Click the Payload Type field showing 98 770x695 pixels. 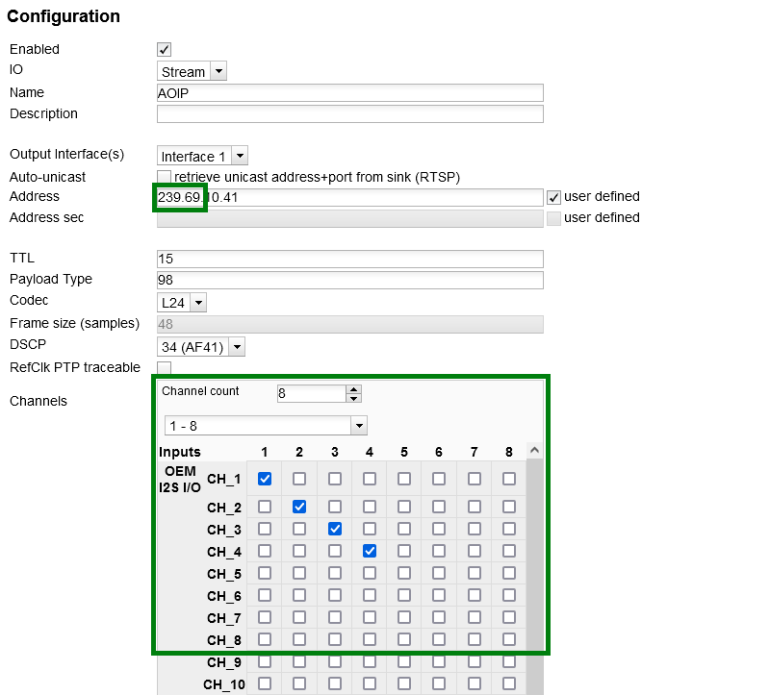(350, 280)
